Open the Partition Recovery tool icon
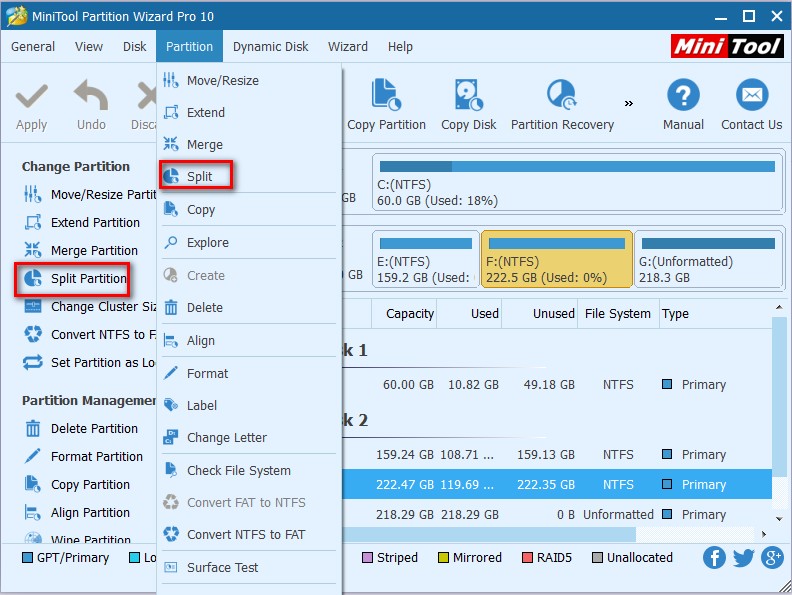The width and height of the screenshot is (792, 595). pos(561,94)
